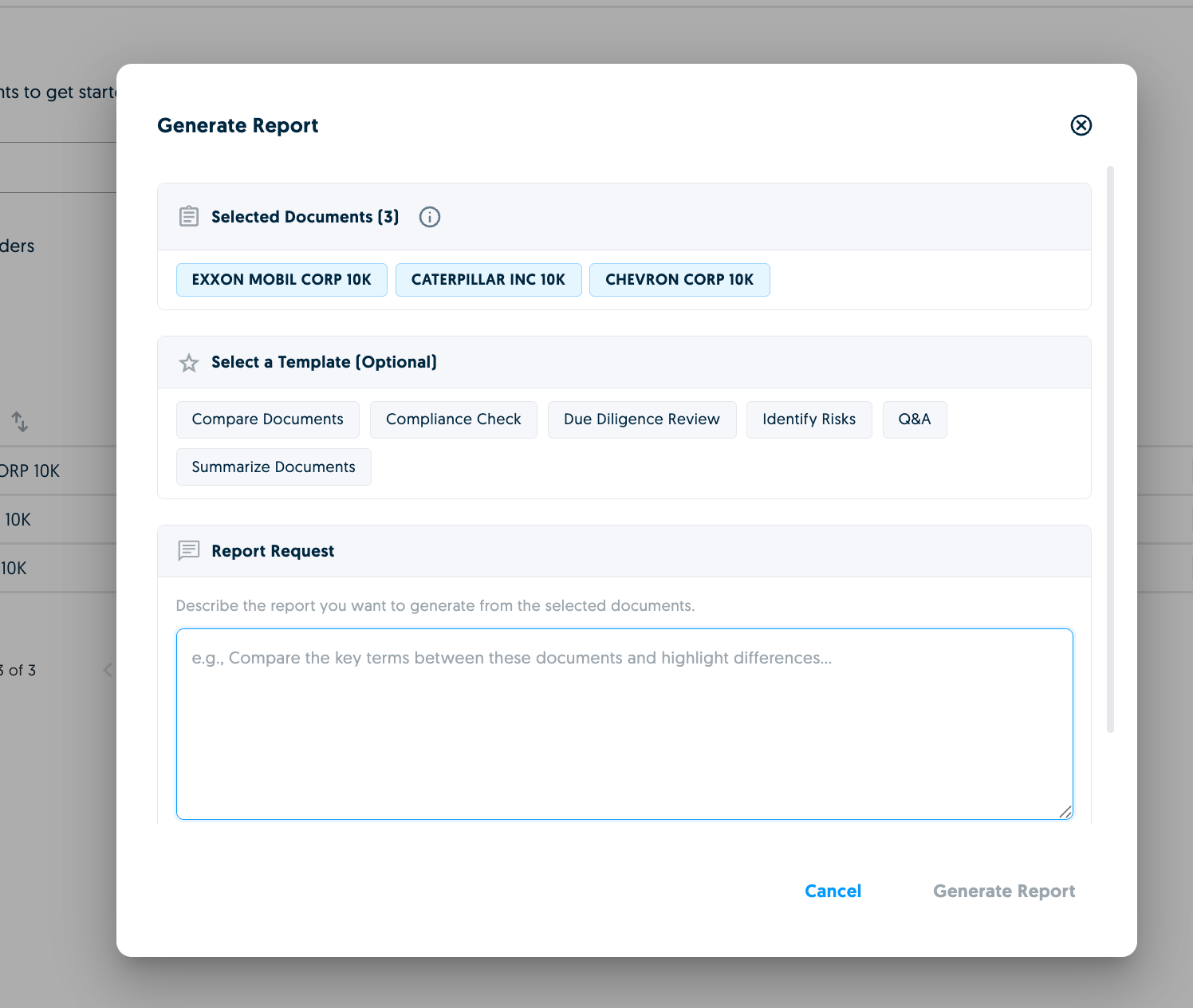Click the Report Request heading
Image resolution: width=1193 pixels, height=1008 pixels.
pyautogui.click(x=273, y=551)
